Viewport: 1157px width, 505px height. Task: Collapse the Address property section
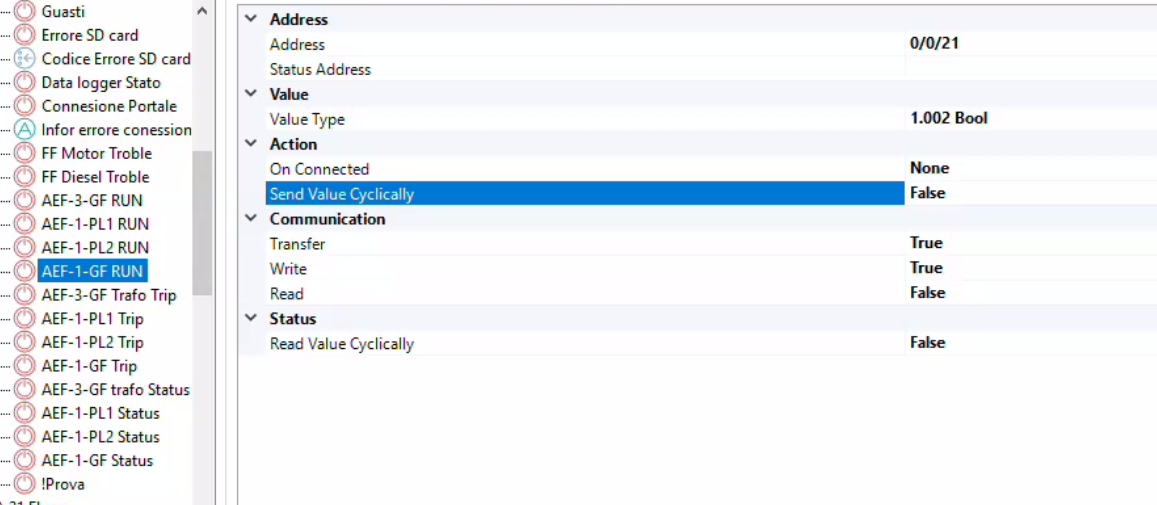tap(251, 19)
